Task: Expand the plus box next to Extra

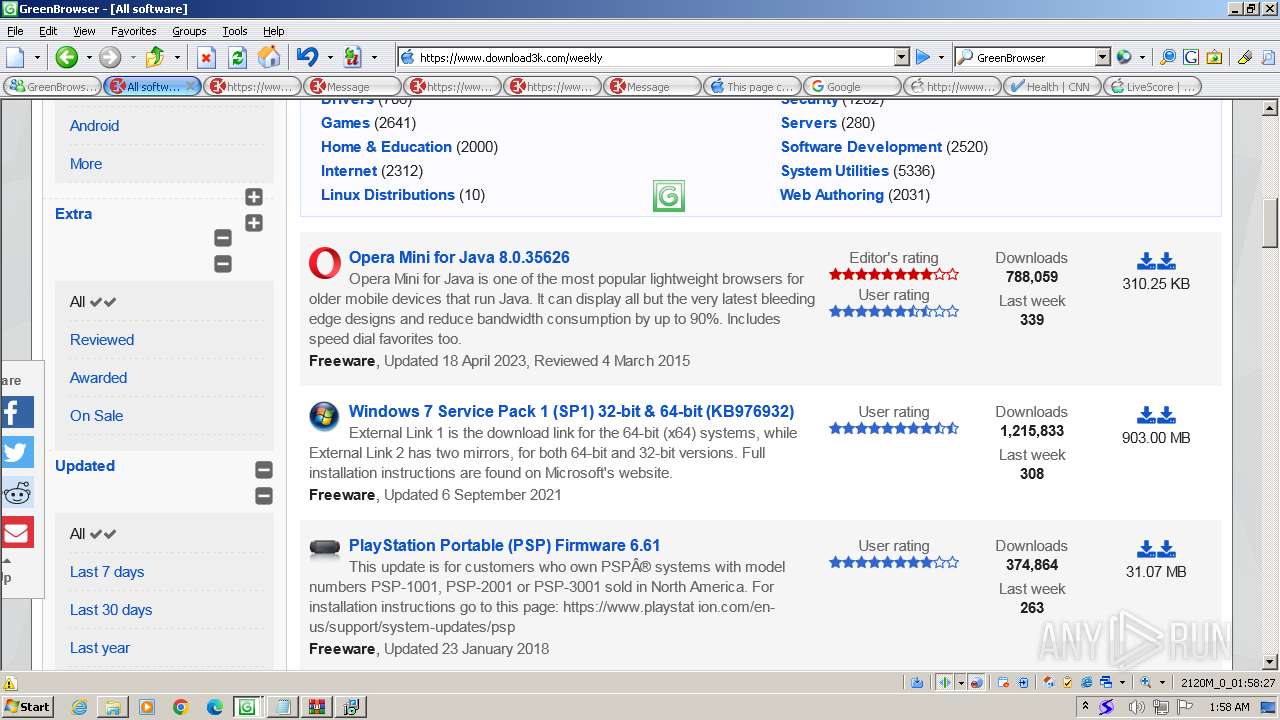Action: pyautogui.click(x=254, y=223)
